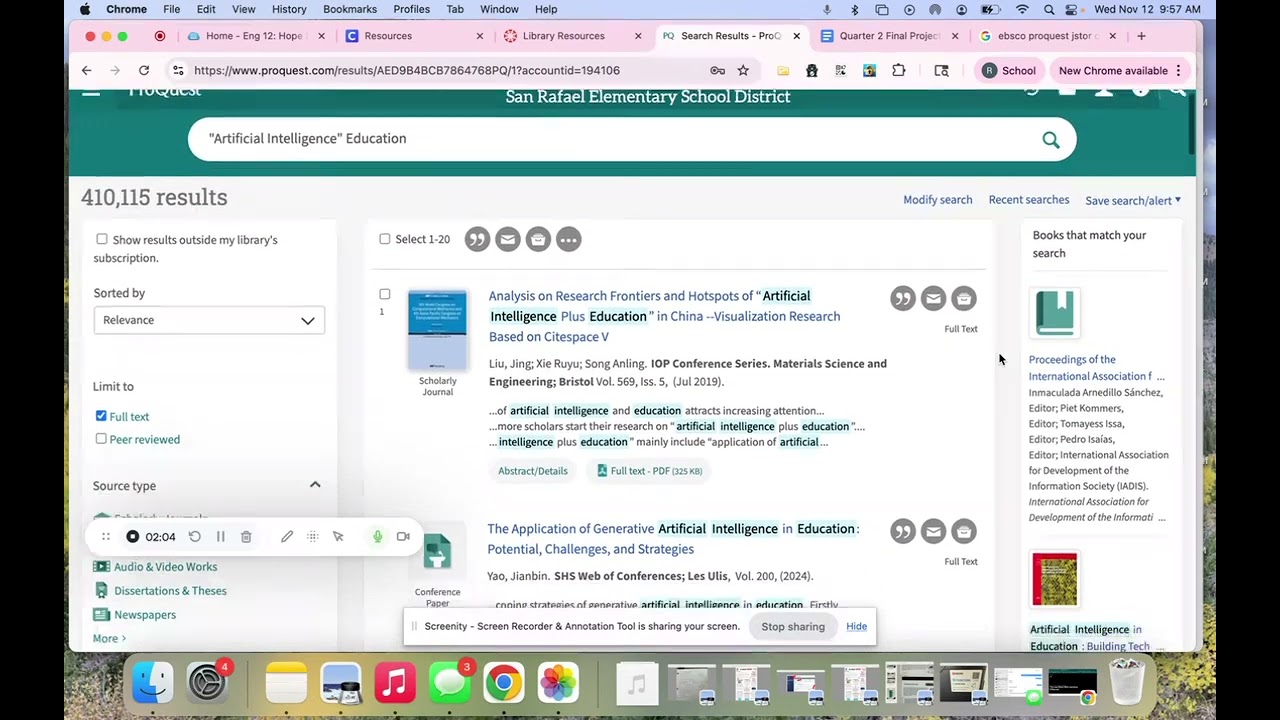Viewport: 1280px width, 720px height.
Task: Open Abstract/Details for first result
Action: [x=533, y=471]
